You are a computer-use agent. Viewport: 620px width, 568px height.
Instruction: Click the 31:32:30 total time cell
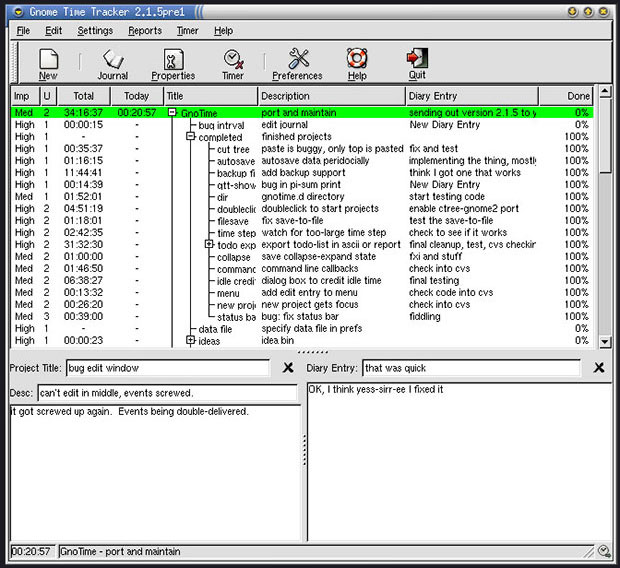83,244
